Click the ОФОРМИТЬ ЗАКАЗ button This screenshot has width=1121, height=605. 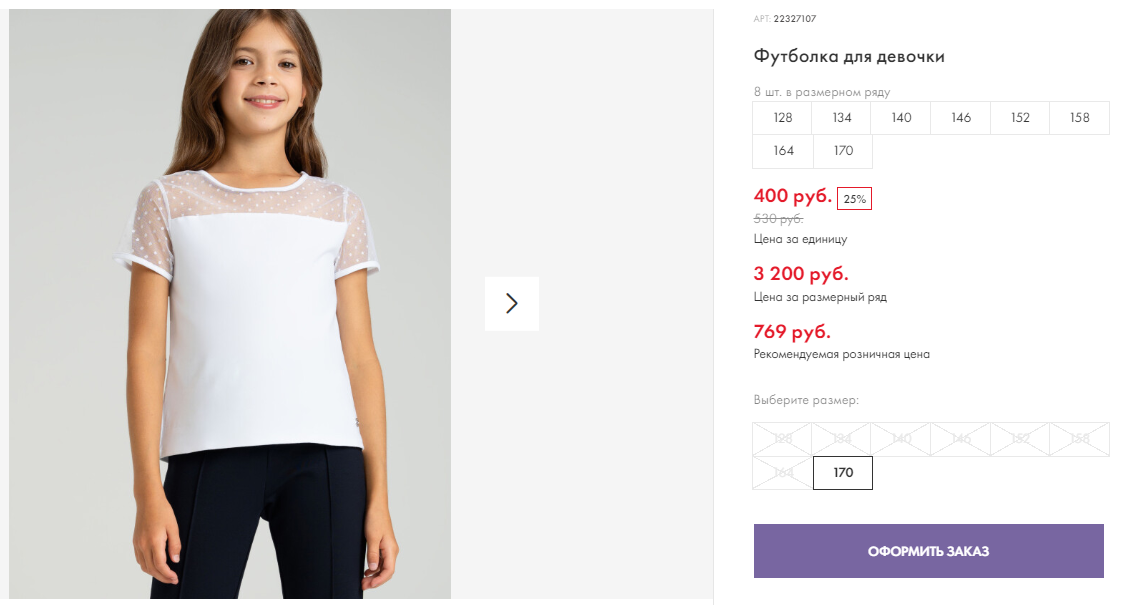pyautogui.click(x=928, y=551)
